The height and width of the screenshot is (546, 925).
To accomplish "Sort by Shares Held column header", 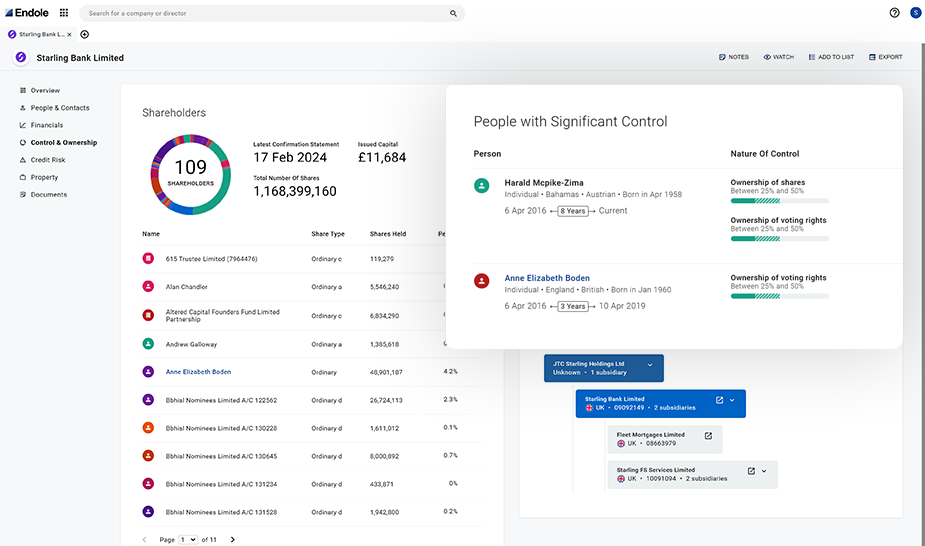I will (x=388, y=234).
